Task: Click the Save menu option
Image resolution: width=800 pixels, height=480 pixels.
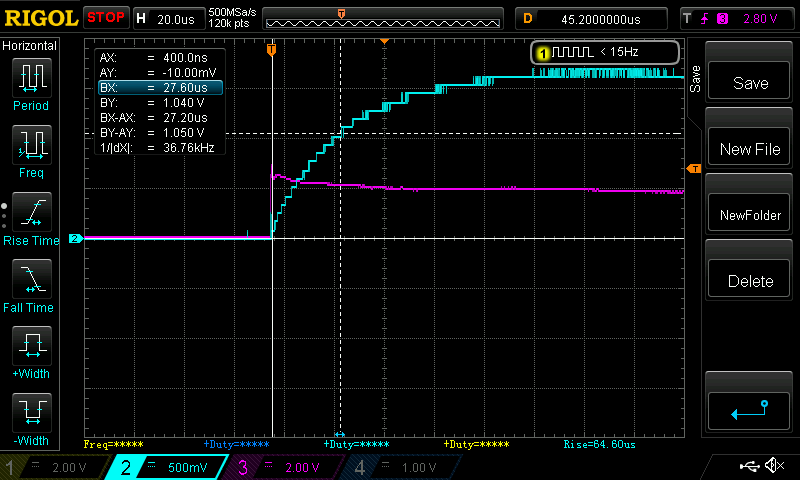Action: [749, 83]
